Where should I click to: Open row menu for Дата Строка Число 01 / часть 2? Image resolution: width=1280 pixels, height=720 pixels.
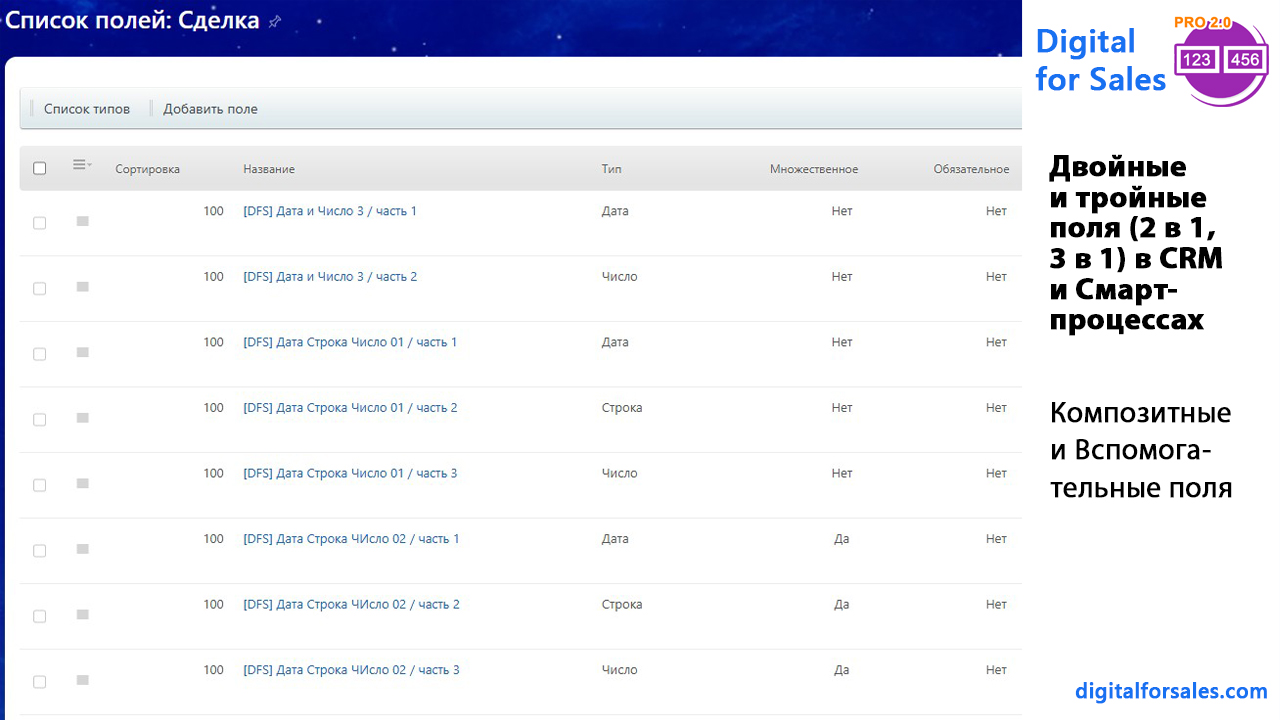pyautogui.click(x=83, y=418)
